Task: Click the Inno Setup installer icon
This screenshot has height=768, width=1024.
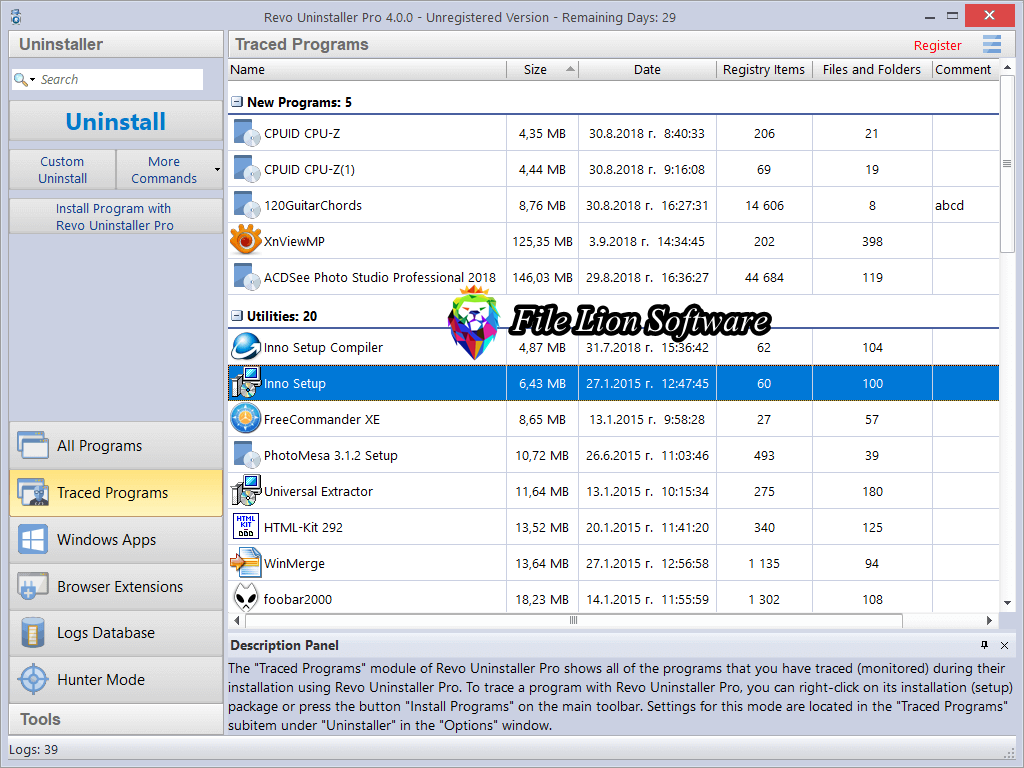Action: (246, 383)
